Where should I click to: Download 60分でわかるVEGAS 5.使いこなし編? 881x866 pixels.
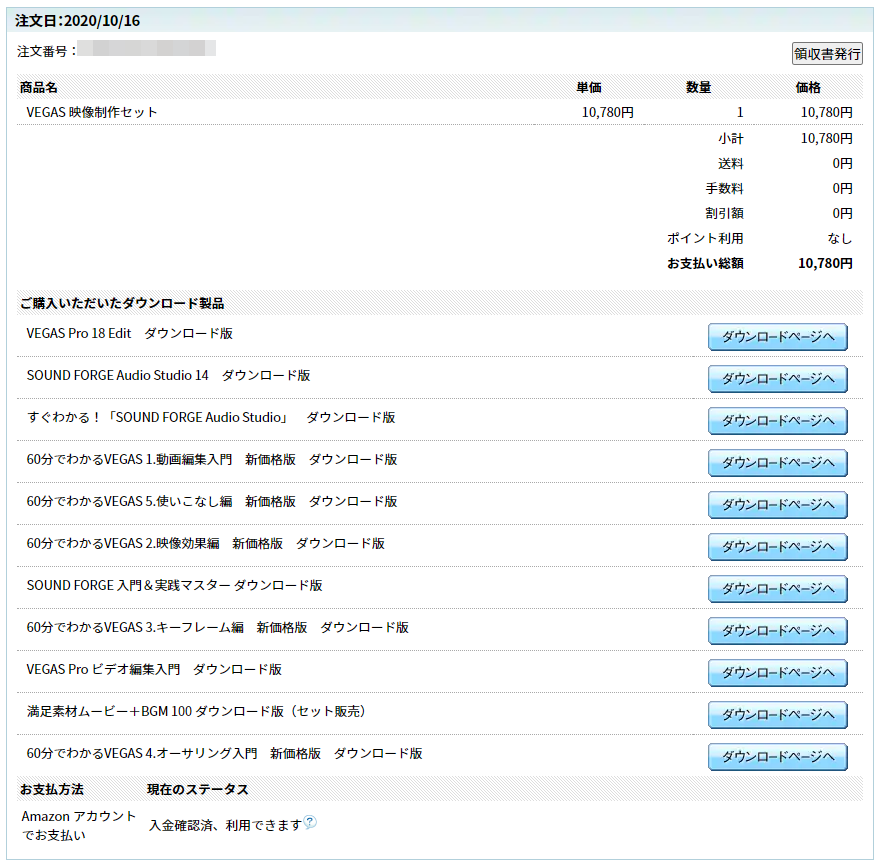pyautogui.click(x=777, y=505)
